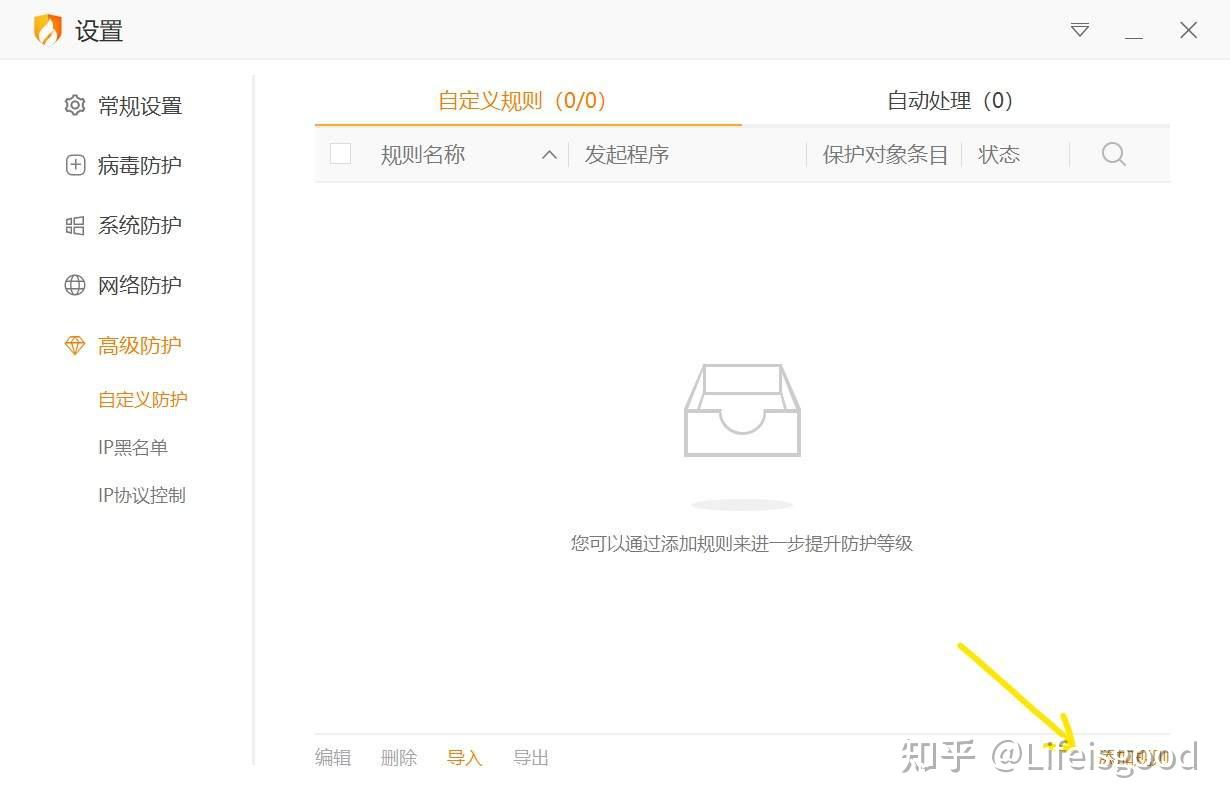Viewport: 1230px width, 810px height.
Task: Click the empty inbox tray illustration
Action: click(x=742, y=410)
